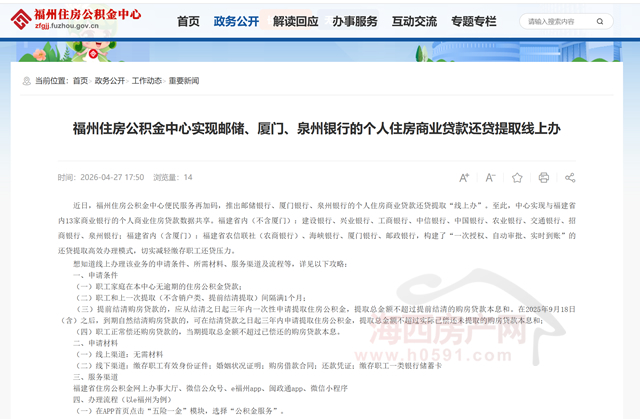
Task: Print the article using printer icon
Action: 544,177
